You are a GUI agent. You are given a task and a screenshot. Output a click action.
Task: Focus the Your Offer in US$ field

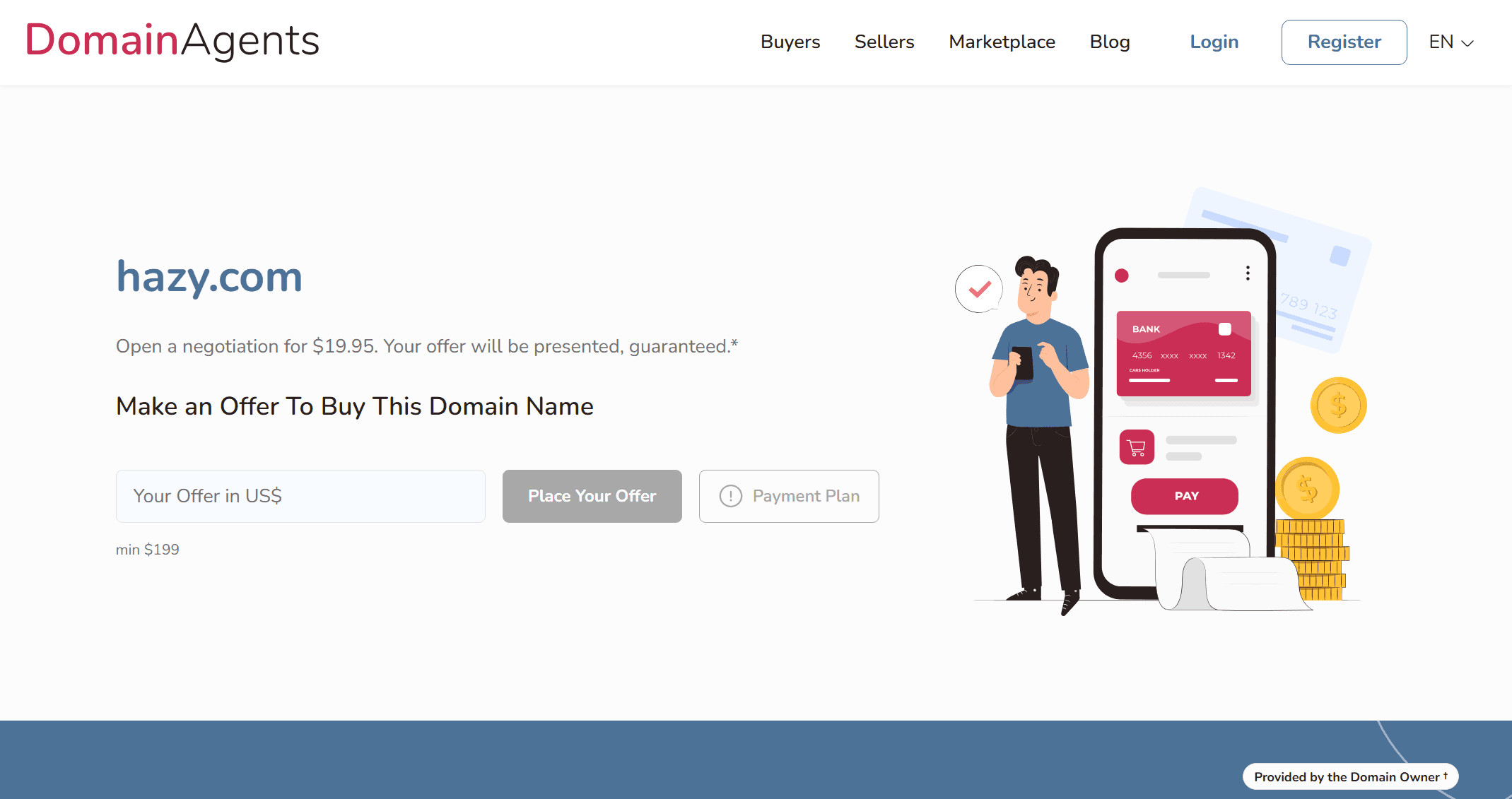(300, 496)
